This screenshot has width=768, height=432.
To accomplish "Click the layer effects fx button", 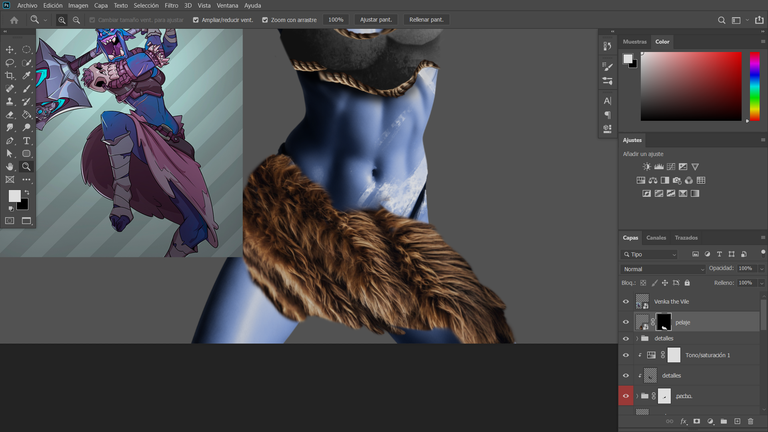I will [684, 421].
